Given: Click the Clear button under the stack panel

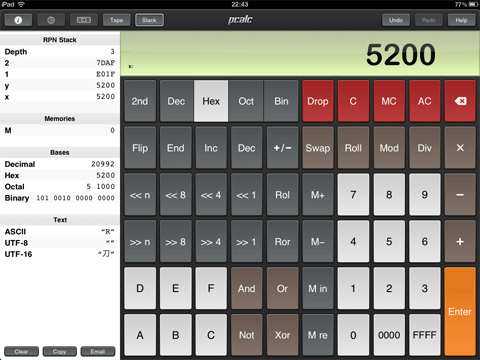Looking at the screenshot, I should pos(21,351).
